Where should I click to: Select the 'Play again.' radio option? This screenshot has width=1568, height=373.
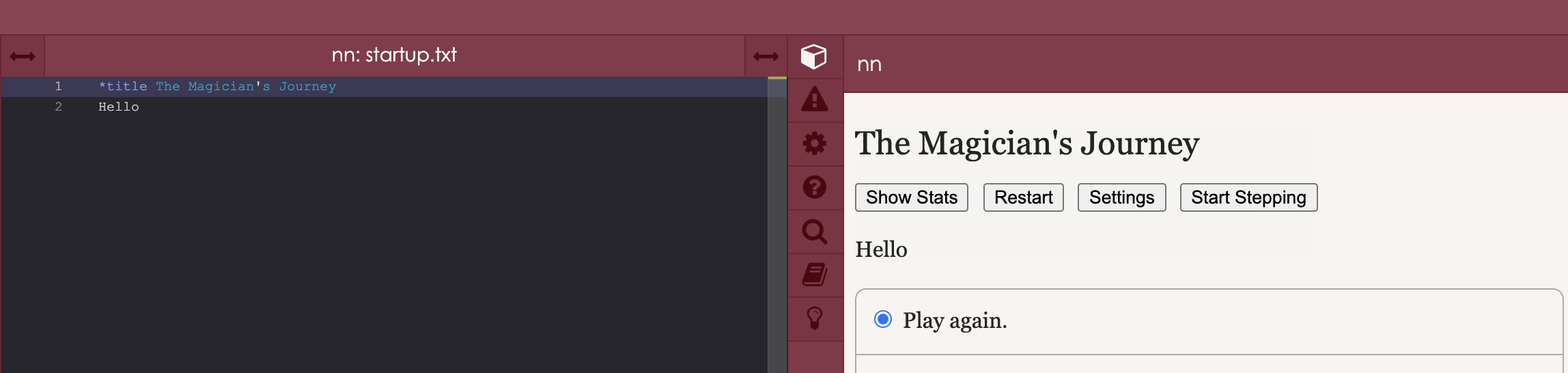click(883, 319)
